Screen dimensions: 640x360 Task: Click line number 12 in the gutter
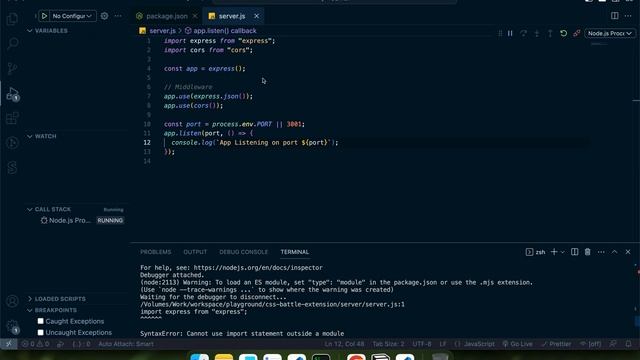pos(147,142)
